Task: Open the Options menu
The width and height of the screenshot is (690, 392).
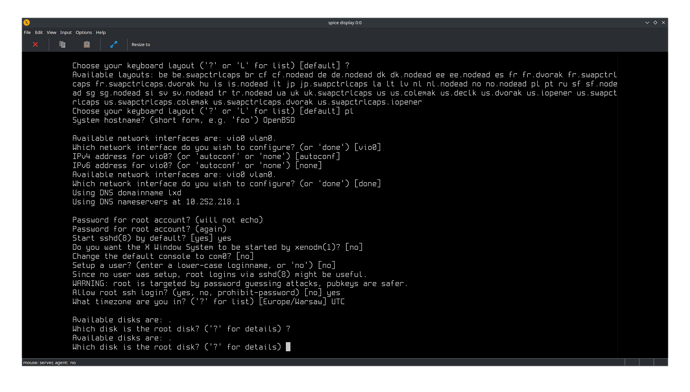Action: [x=84, y=33]
